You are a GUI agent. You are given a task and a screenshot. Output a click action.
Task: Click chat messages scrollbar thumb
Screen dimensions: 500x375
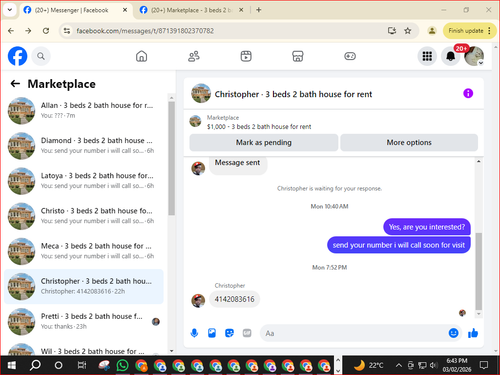[479, 271]
